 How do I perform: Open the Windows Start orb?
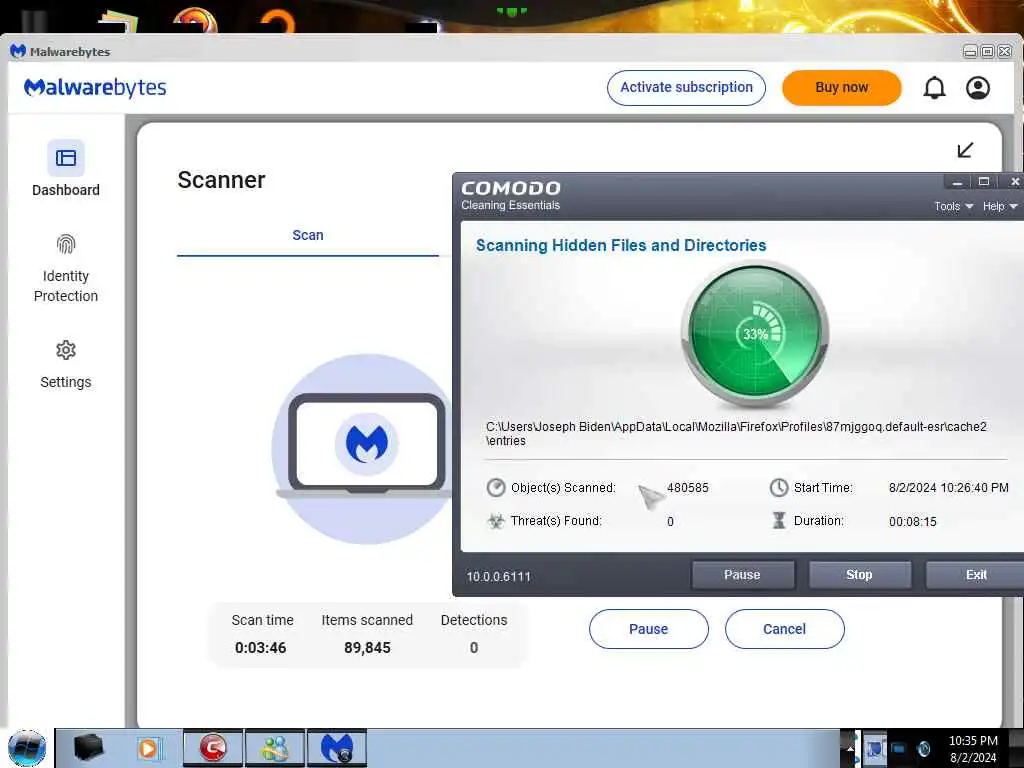27,748
